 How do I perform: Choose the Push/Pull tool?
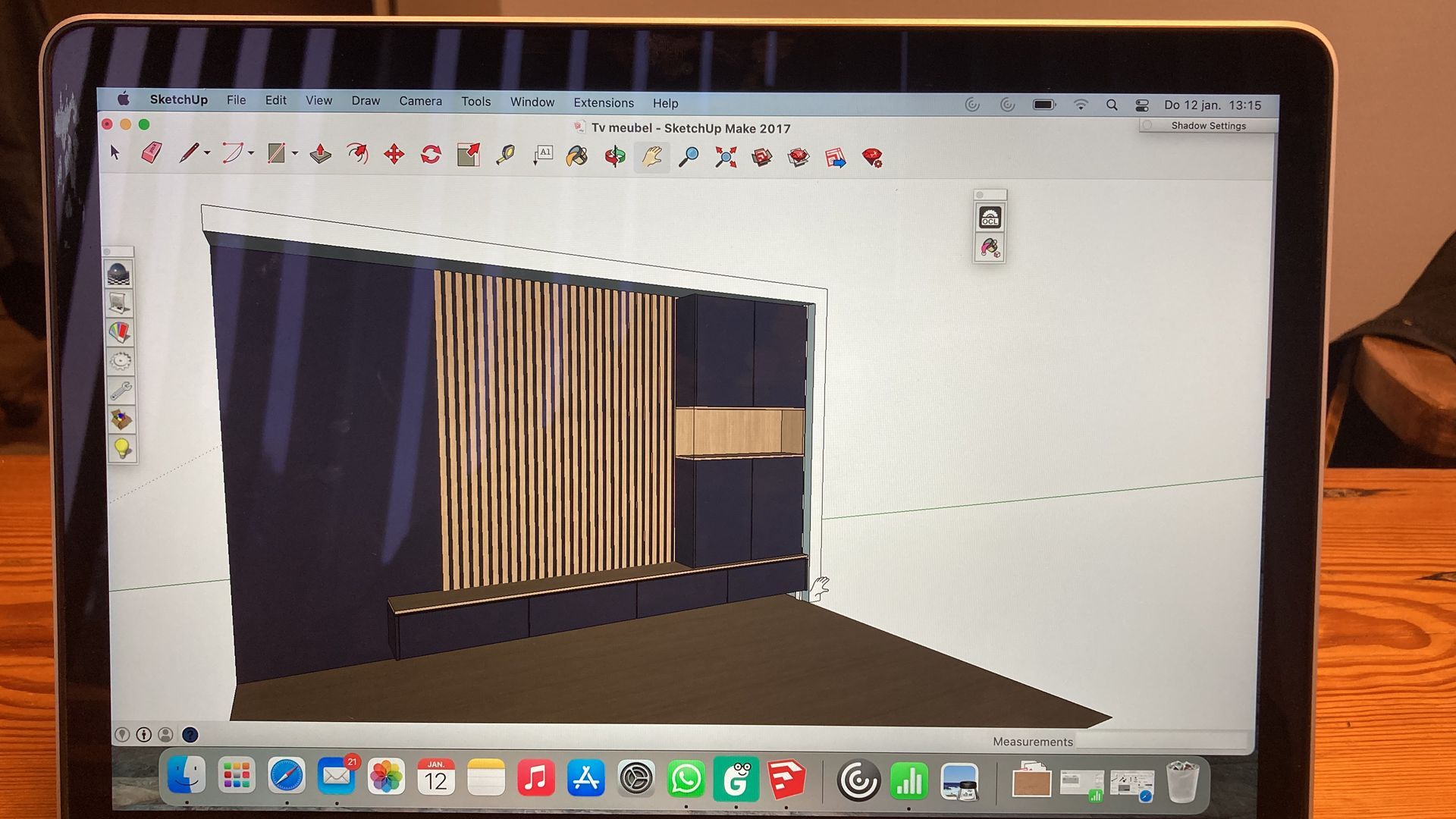click(x=320, y=154)
